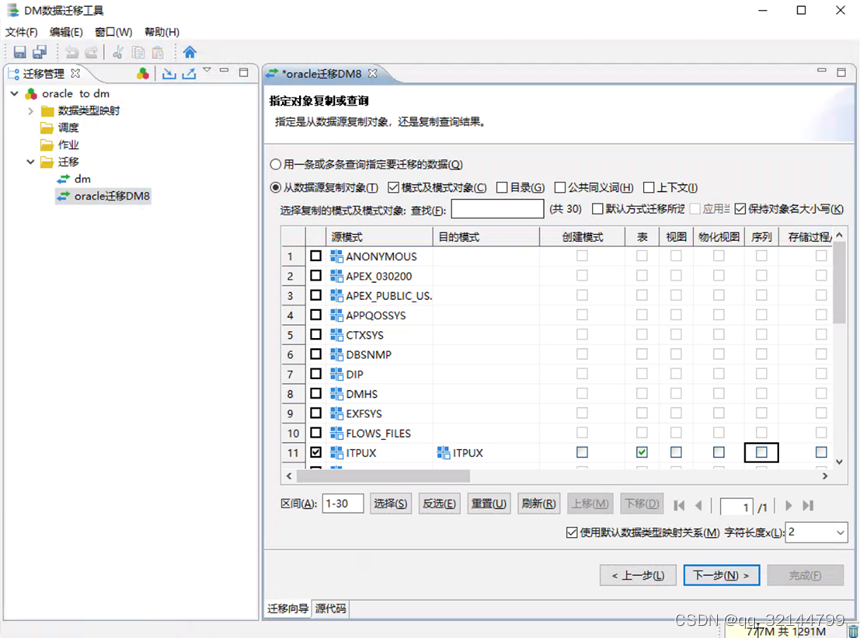Go to the Home page icon

click(x=190, y=52)
